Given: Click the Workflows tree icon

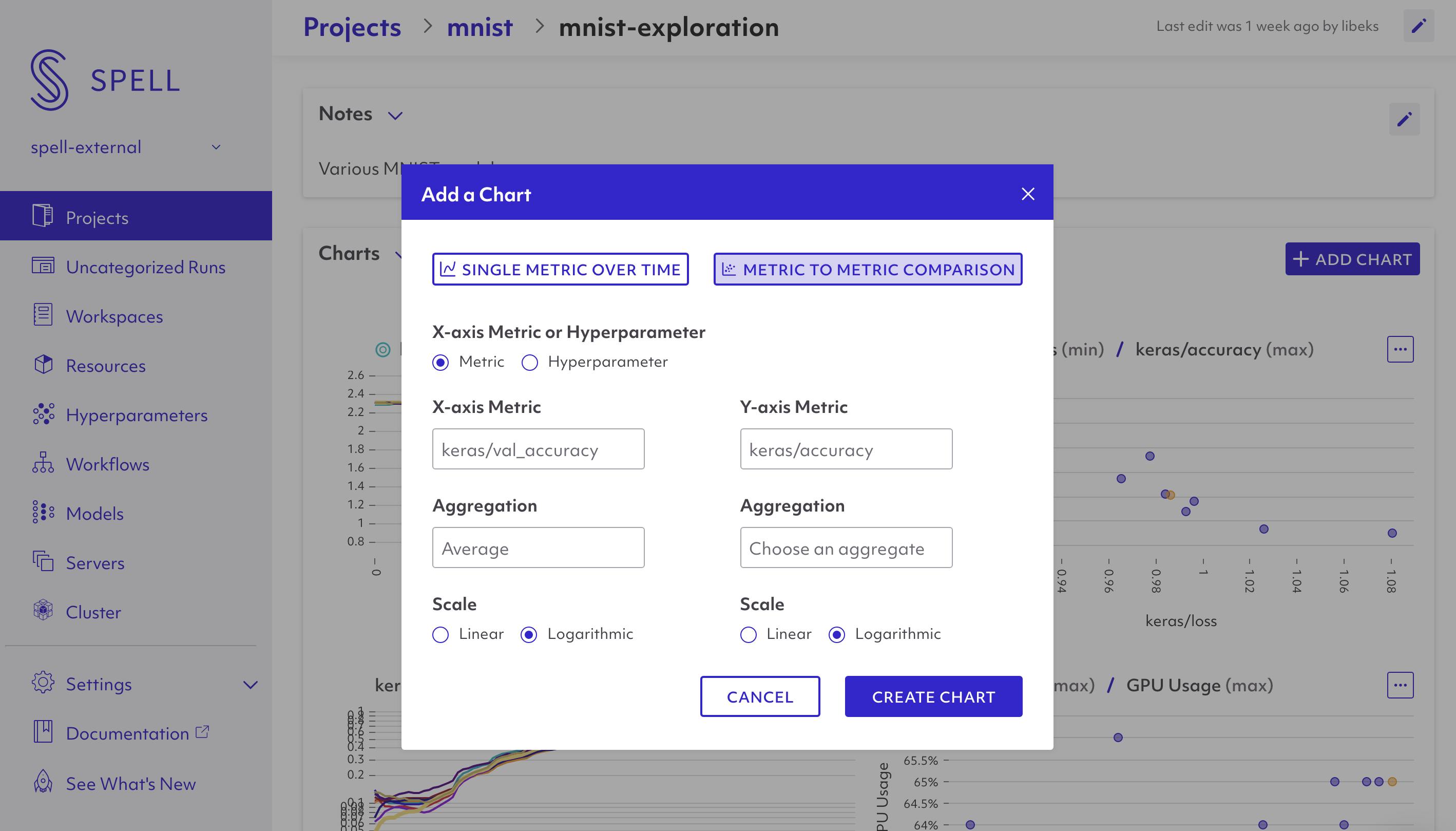Looking at the screenshot, I should [43, 463].
